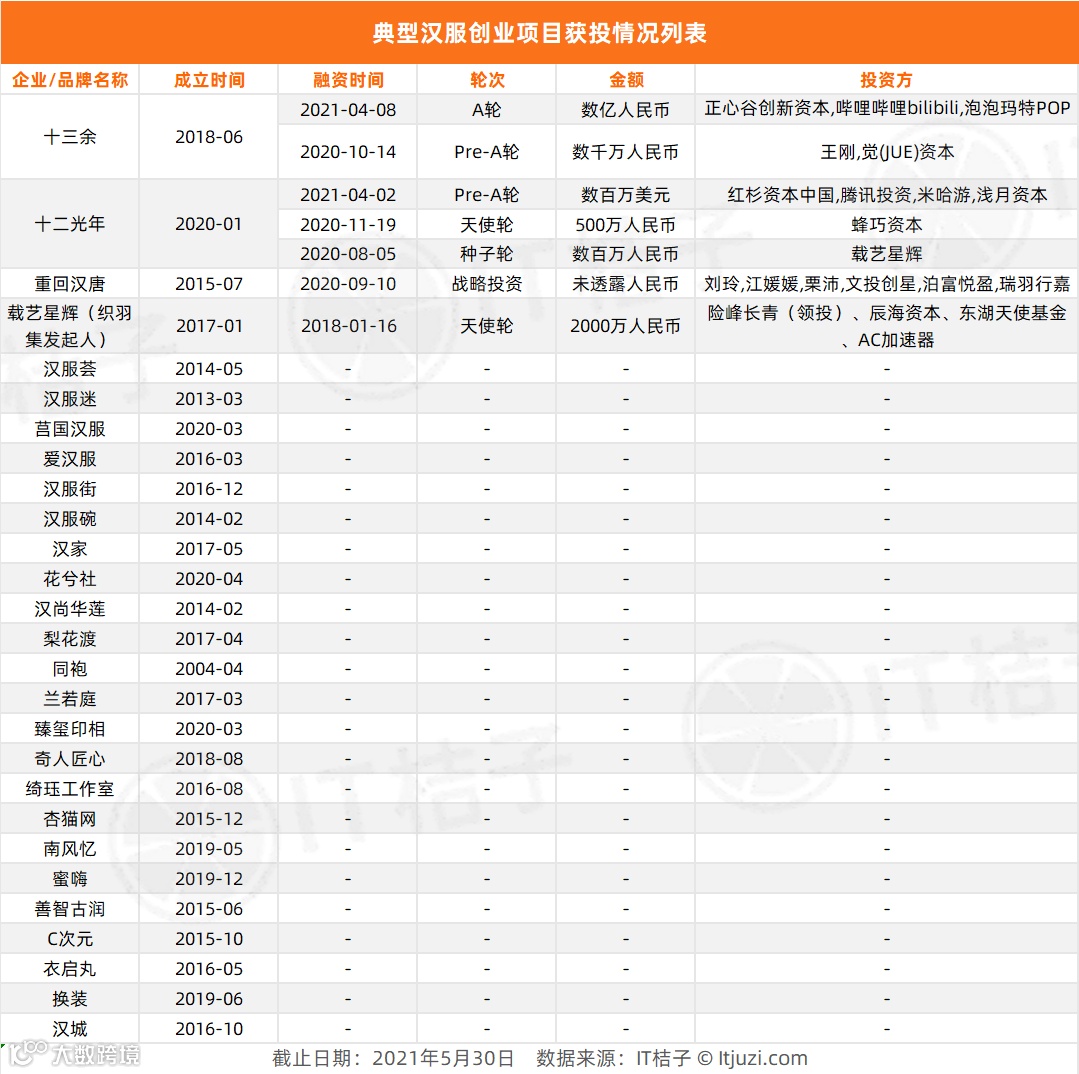Click the financing date 2020-11-19
The image size is (1079, 1074).
(348, 225)
